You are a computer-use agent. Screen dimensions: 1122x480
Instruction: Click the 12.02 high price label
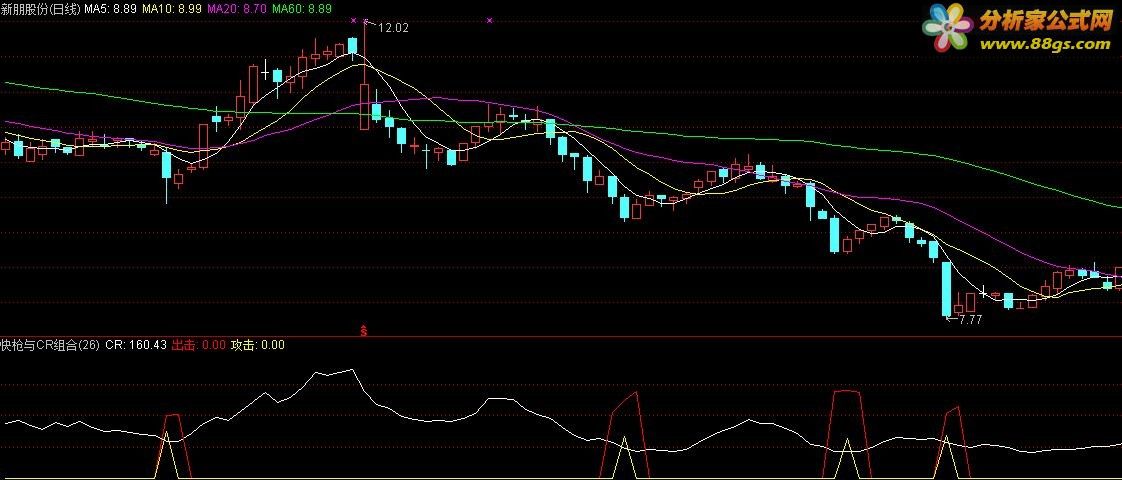(393, 28)
